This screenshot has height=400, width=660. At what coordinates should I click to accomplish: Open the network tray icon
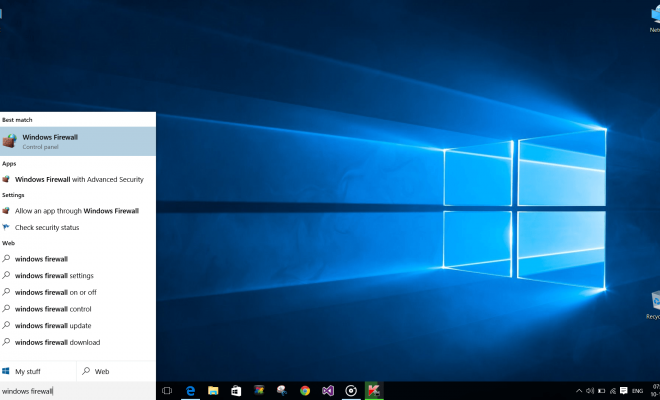coord(613,391)
